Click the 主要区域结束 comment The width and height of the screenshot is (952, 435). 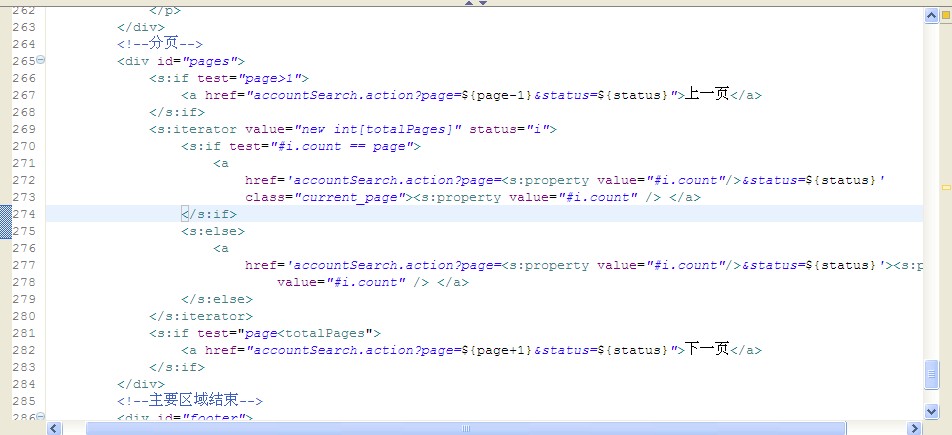190,401
